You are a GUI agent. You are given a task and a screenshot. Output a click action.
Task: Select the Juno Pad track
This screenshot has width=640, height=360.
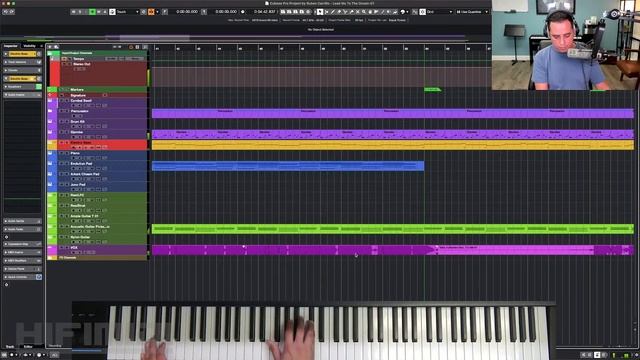click(x=98, y=187)
